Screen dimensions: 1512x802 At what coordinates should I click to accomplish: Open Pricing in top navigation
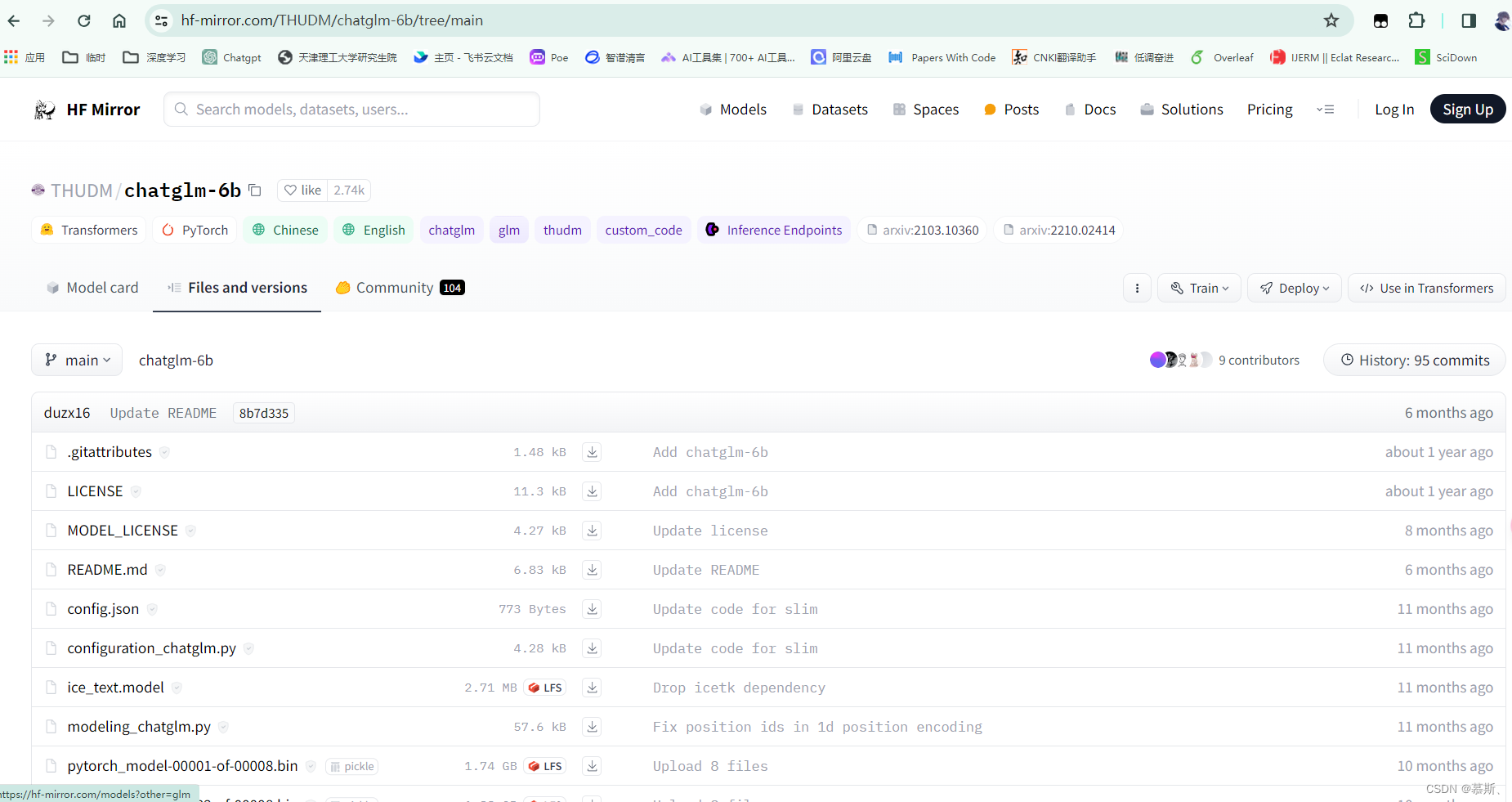pyautogui.click(x=1269, y=110)
